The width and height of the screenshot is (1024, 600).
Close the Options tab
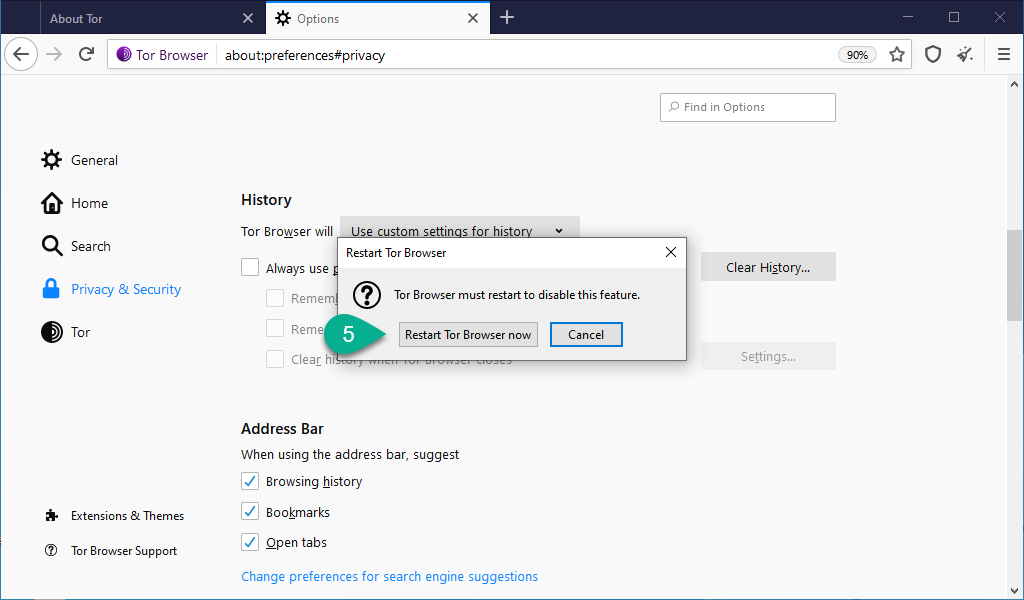pos(473,18)
